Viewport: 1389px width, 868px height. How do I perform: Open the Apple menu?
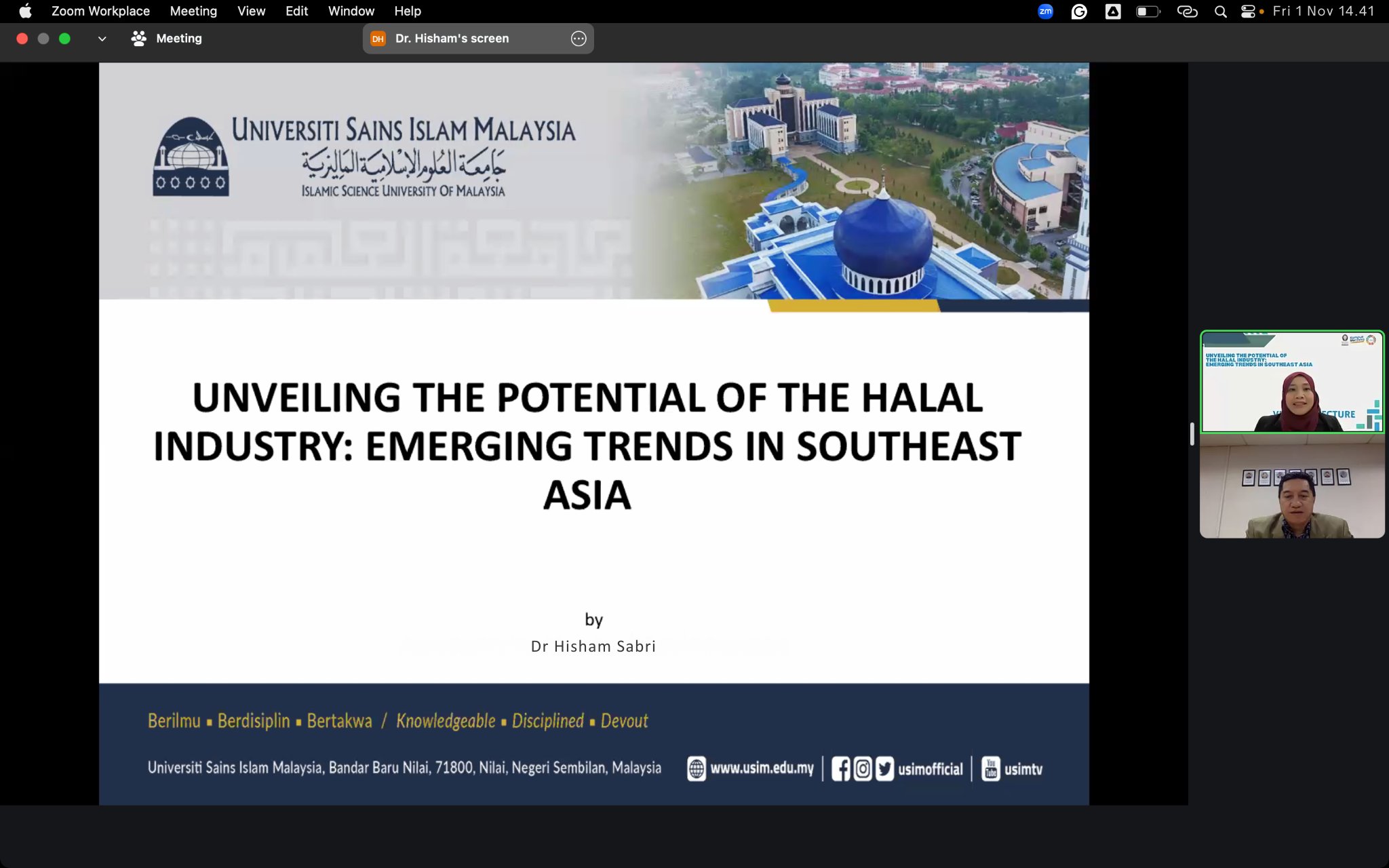[x=25, y=12]
